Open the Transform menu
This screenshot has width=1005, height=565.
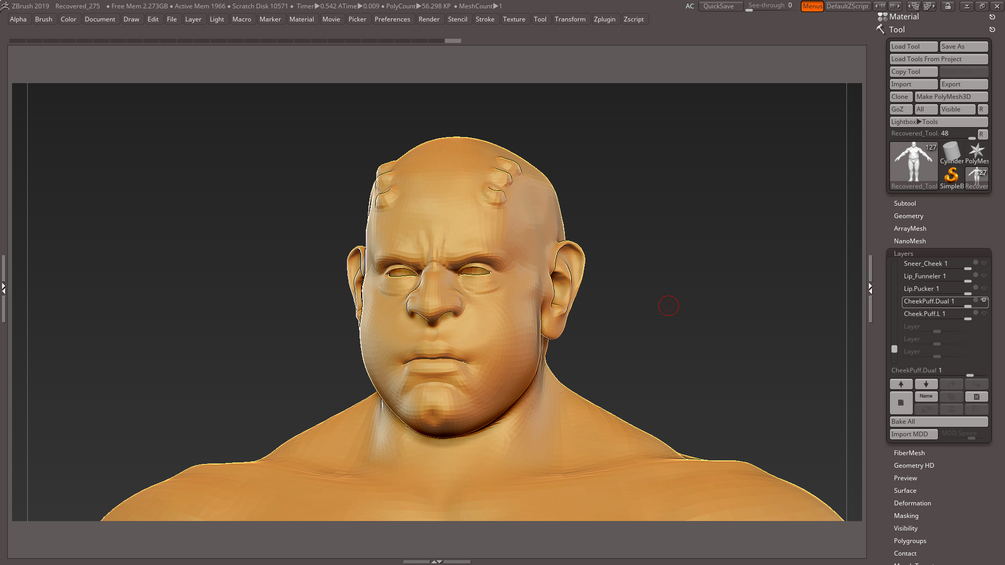click(570, 19)
